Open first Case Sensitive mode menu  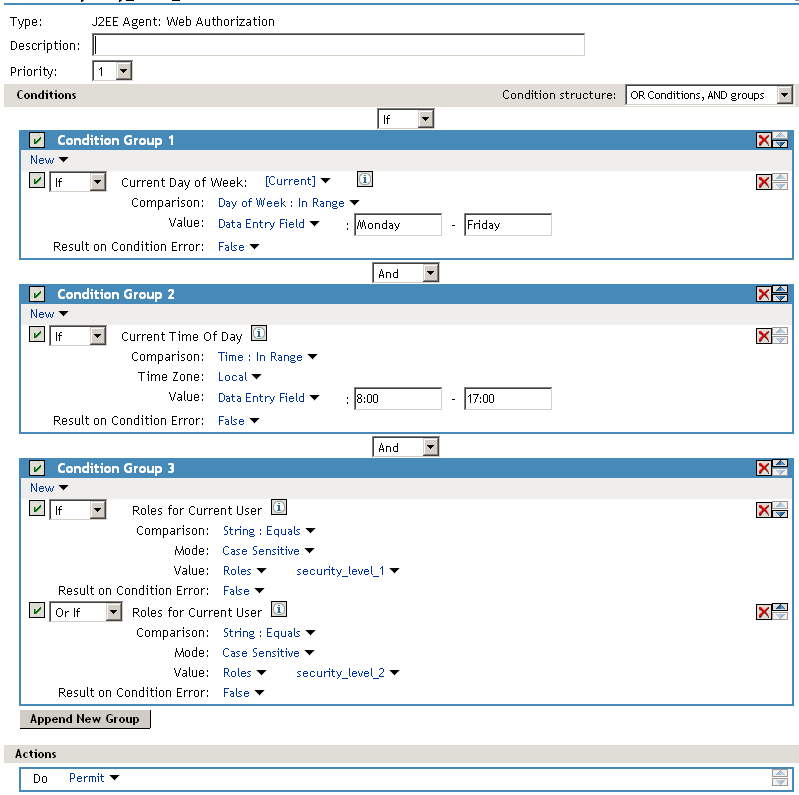[x=268, y=551]
